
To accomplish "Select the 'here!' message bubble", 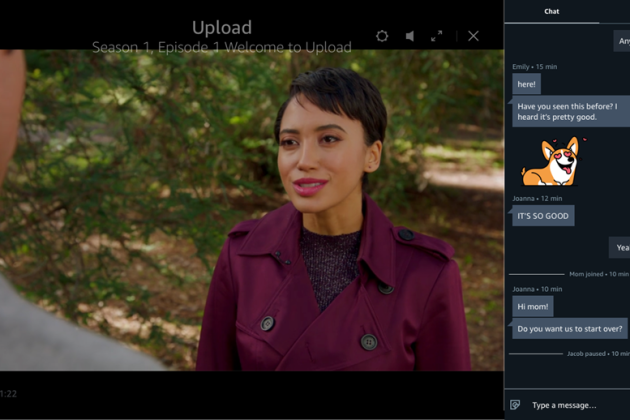I will [526, 84].
